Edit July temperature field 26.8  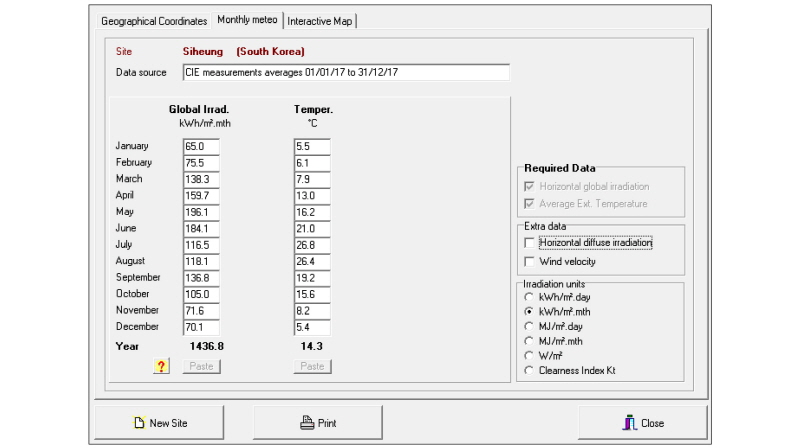[312, 245]
